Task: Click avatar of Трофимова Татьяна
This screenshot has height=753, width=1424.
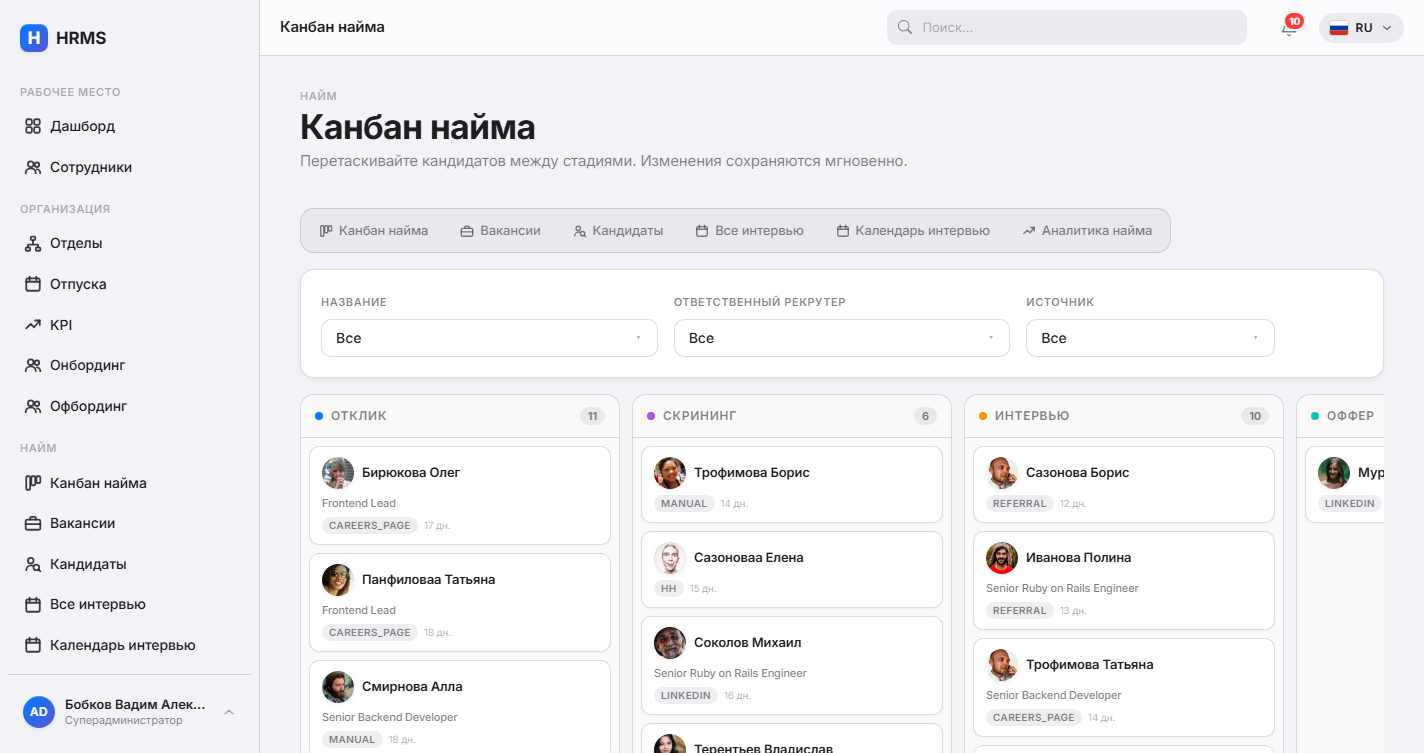Action: point(1001,665)
